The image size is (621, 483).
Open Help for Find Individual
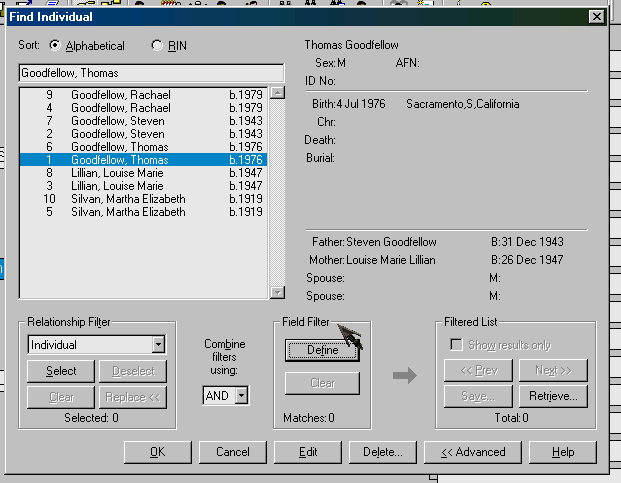tap(563, 452)
